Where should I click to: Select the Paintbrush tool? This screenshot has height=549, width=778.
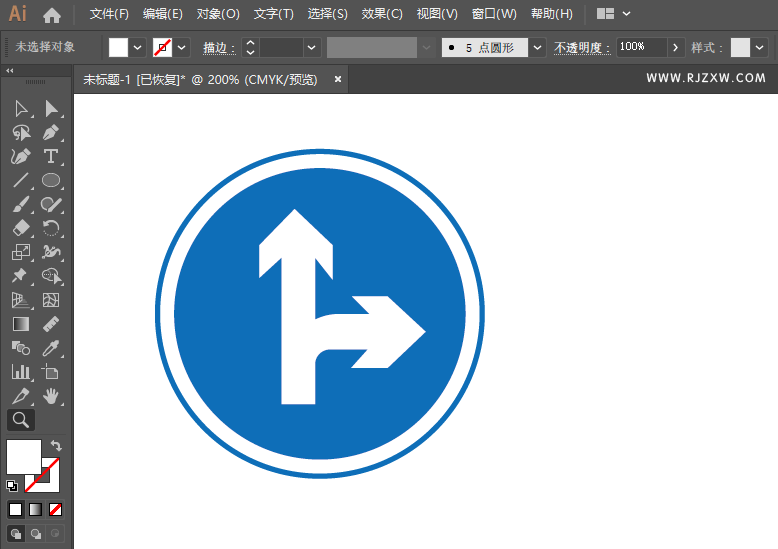pos(21,204)
